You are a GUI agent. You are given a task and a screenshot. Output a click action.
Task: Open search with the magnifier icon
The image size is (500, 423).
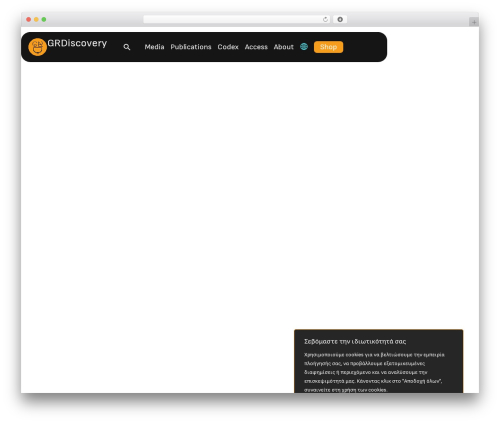click(x=127, y=47)
